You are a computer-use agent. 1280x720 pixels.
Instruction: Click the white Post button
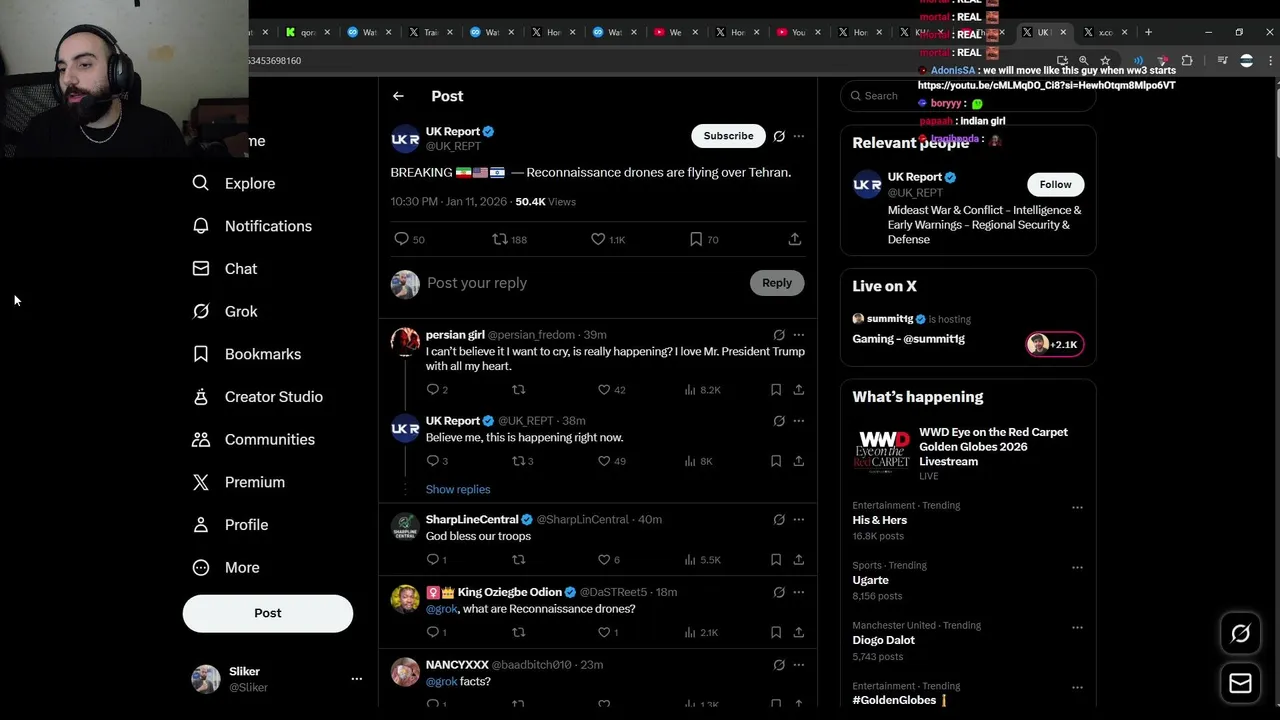pyautogui.click(x=268, y=613)
